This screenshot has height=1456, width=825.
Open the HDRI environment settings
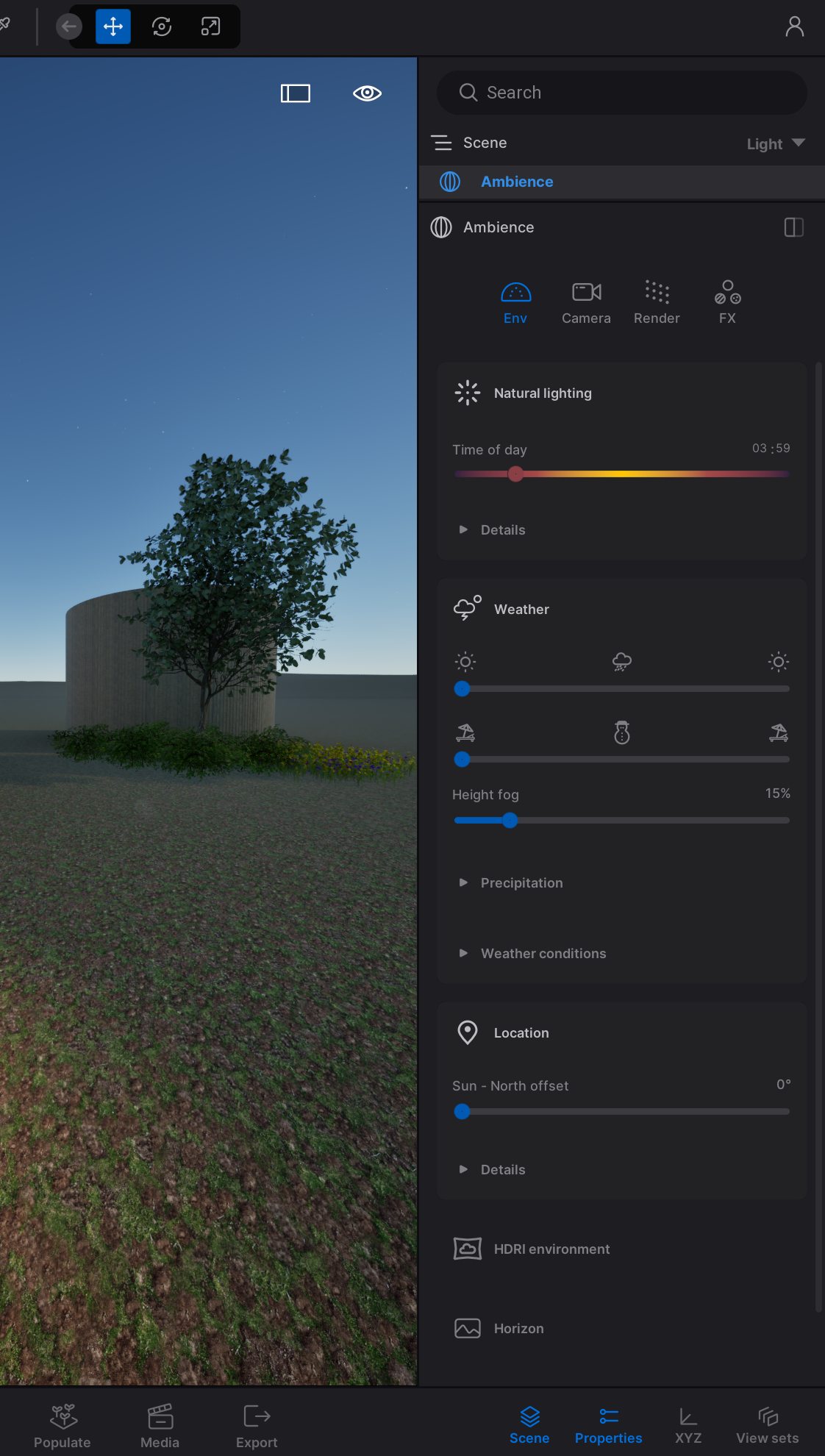pyautogui.click(x=551, y=1249)
